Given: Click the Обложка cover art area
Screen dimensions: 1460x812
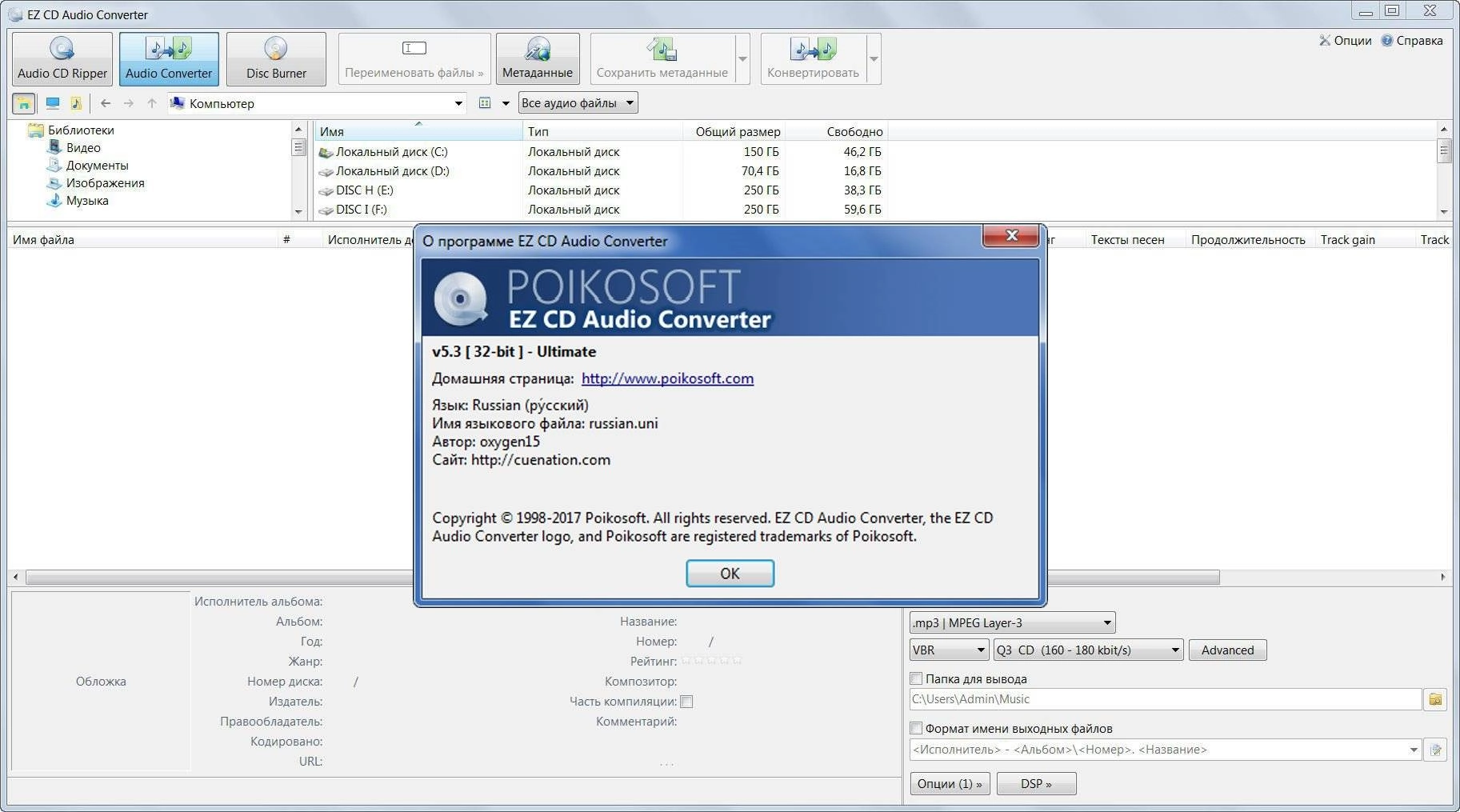Looking at the screenshot, I should (101, 682).
